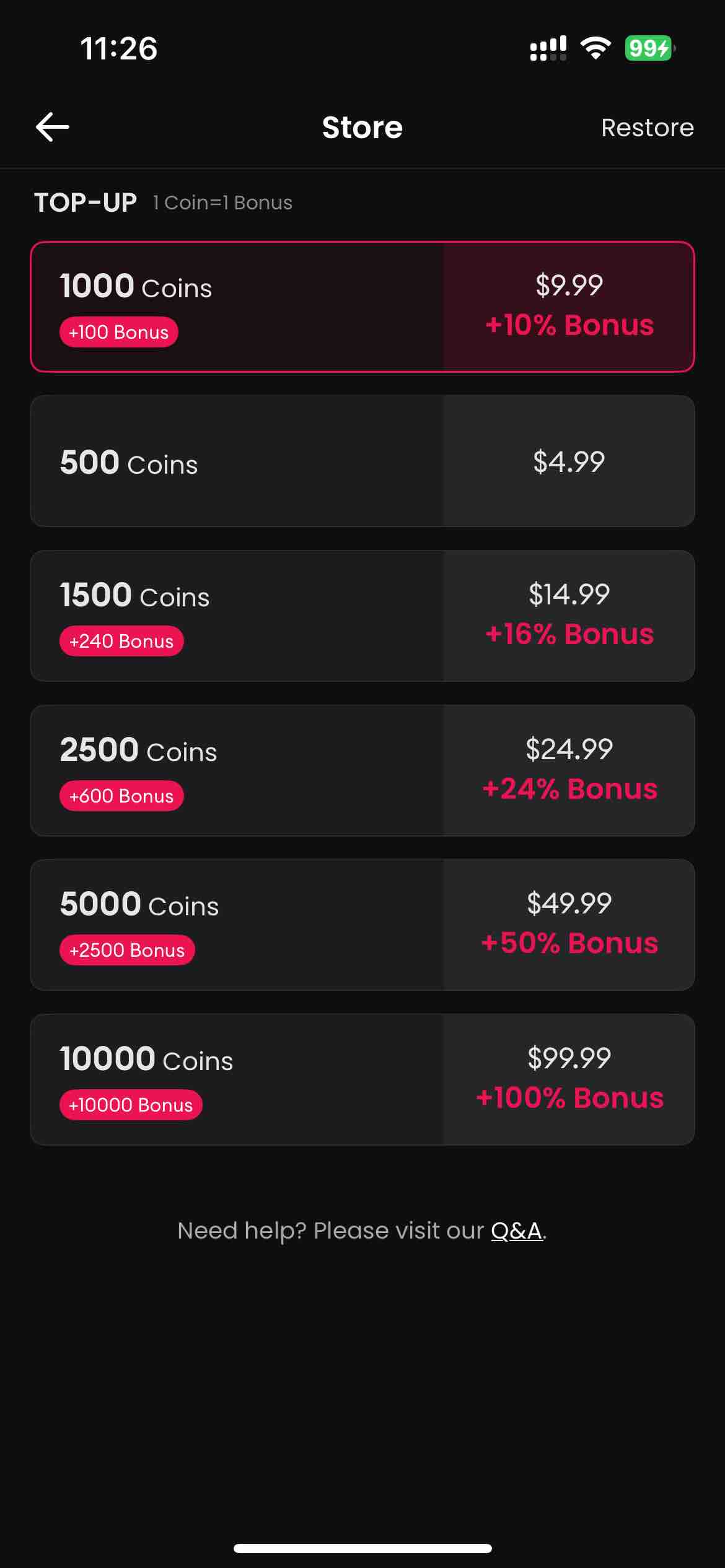Tap the cellular signal icon
Viewport: 725px width, 1568px height.
tap(548, 48)
